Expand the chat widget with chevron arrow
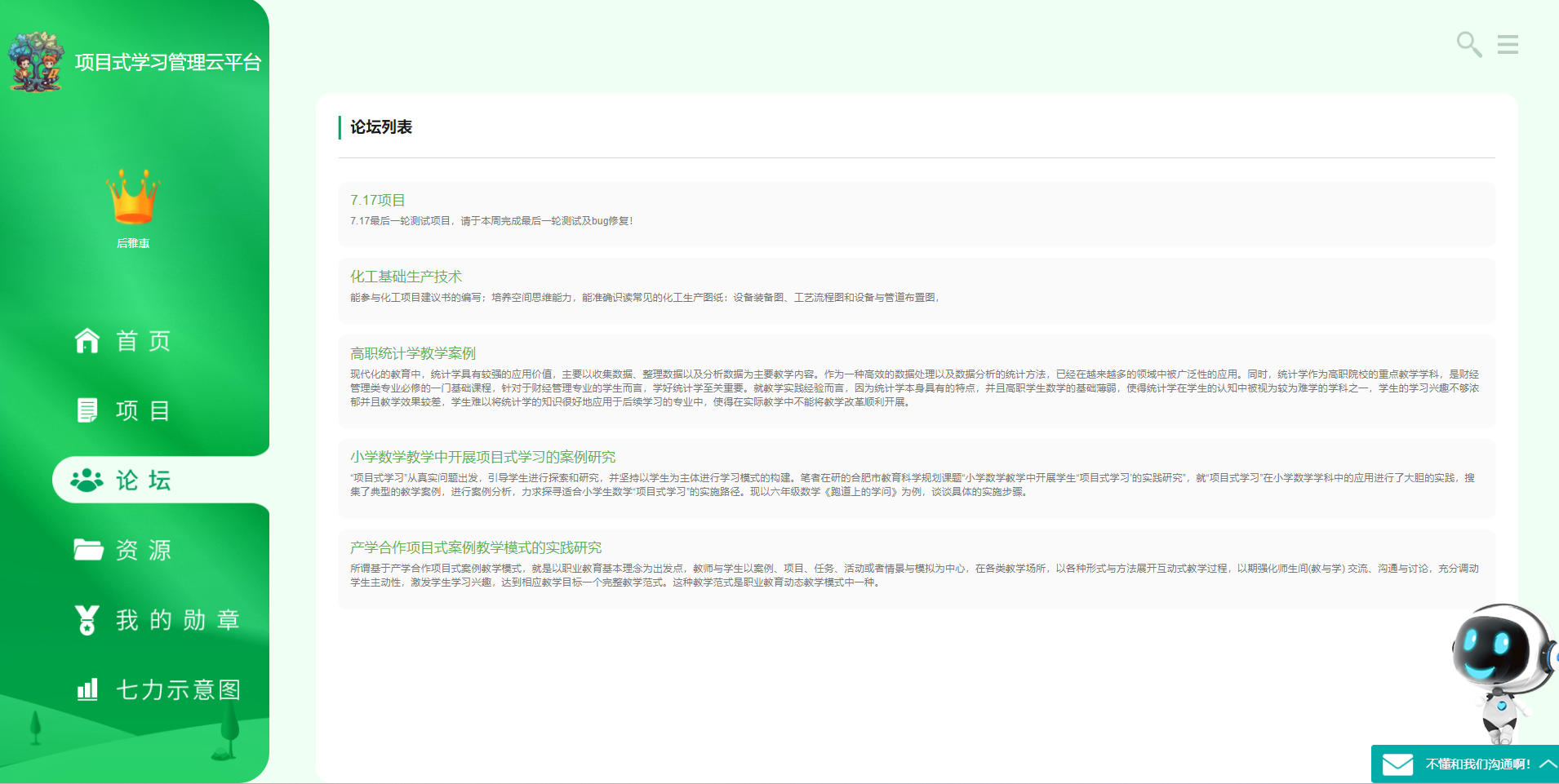Image resolution: width=1559 pixels, height=784 pixels. click(x=1548, y=764)
